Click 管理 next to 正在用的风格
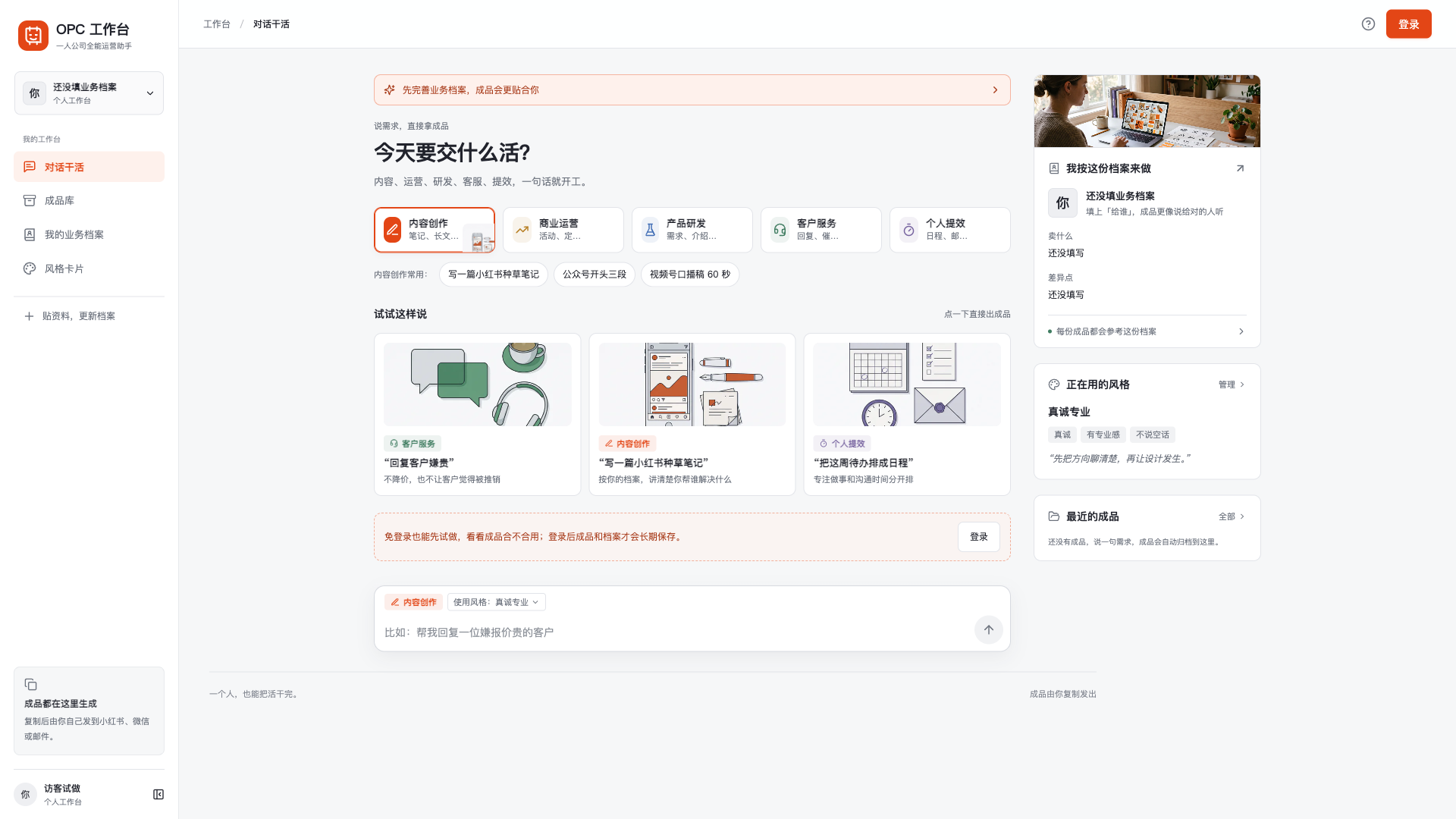 [x=1232, y=384]
